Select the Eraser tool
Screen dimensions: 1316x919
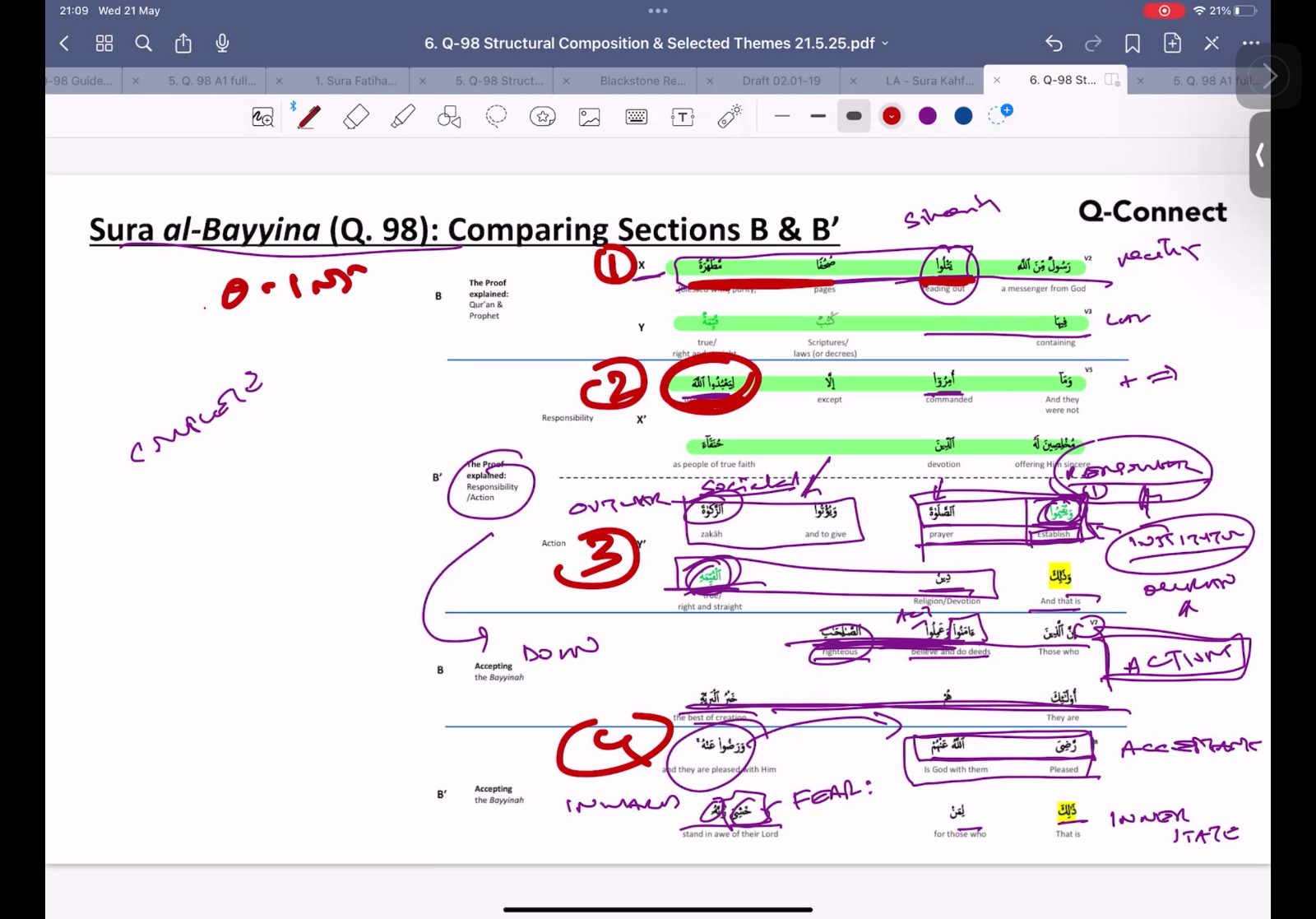coord(356,117)
